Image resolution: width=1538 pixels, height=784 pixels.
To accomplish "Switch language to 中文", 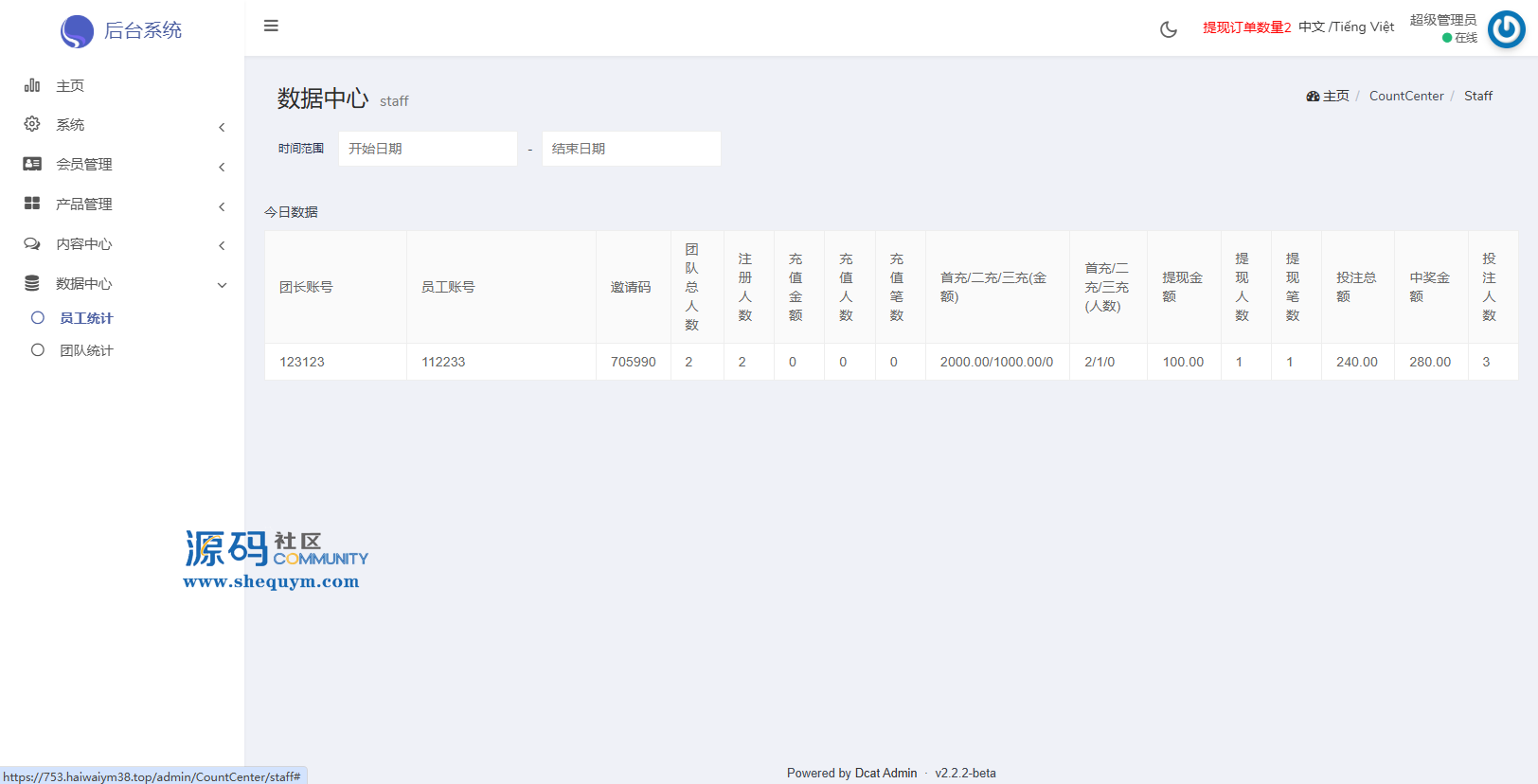I will [1312, 27].
